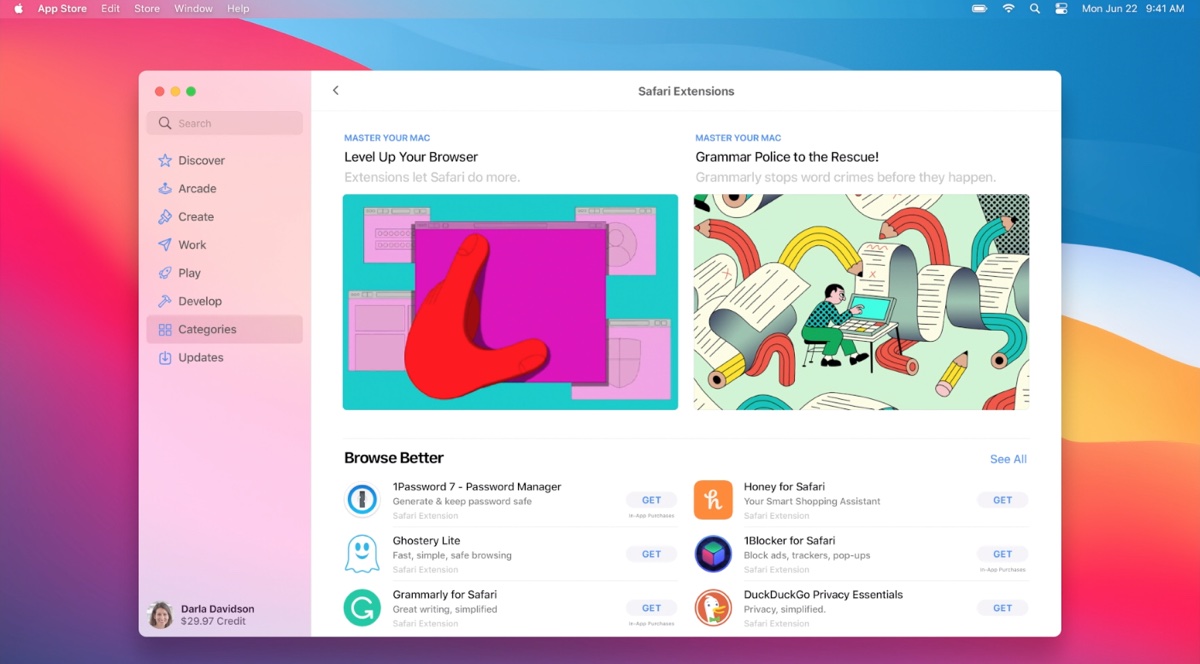This screenshot has height=664, width=1200.
Task: Get DuckDuckGo Privacy Essentials
Action: tap(1002, 608)
